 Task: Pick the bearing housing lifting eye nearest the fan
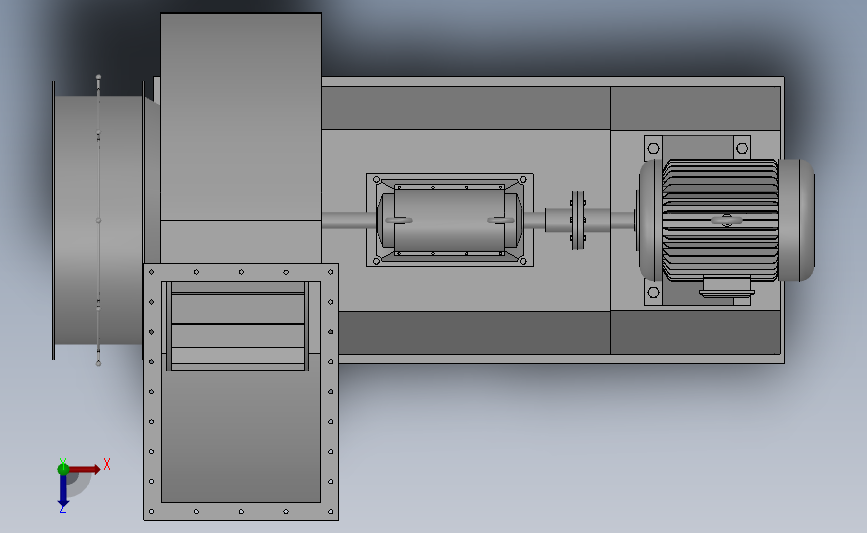399,220
